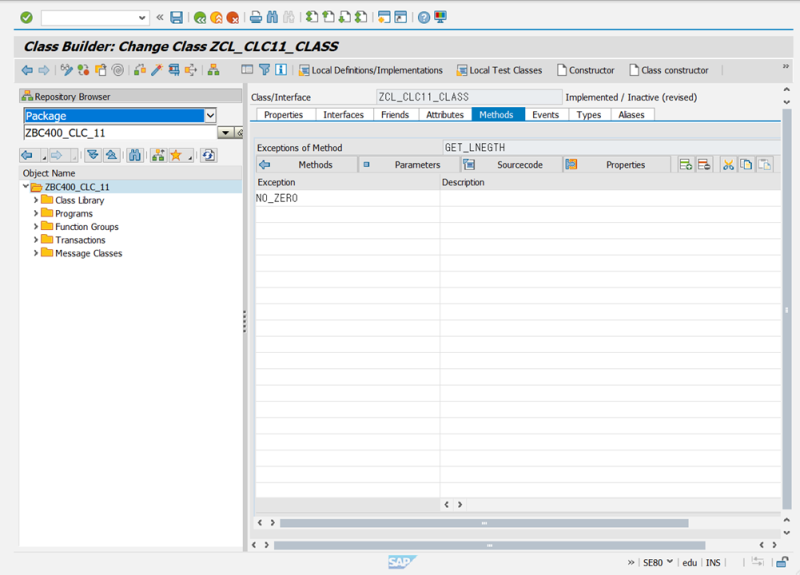Open the Package object type dropdown
The image size is (800, 575).
pos(210,116)
